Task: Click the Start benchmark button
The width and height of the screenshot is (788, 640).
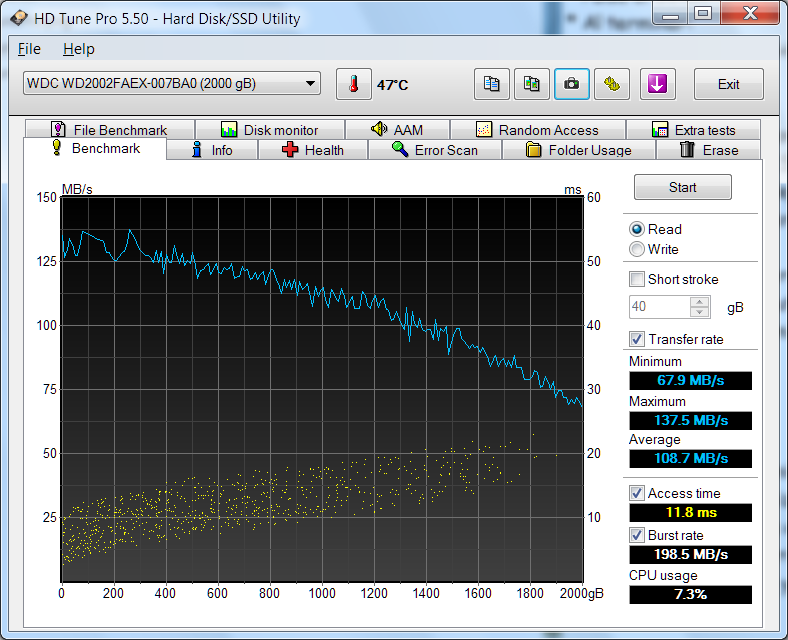Action: coord(682,187)
